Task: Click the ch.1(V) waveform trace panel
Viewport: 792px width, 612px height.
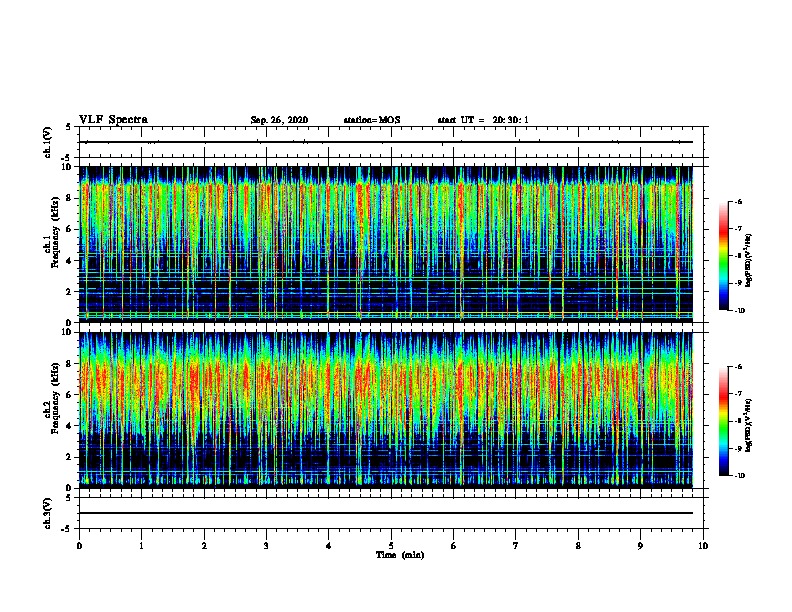Action: pos(391,142)
